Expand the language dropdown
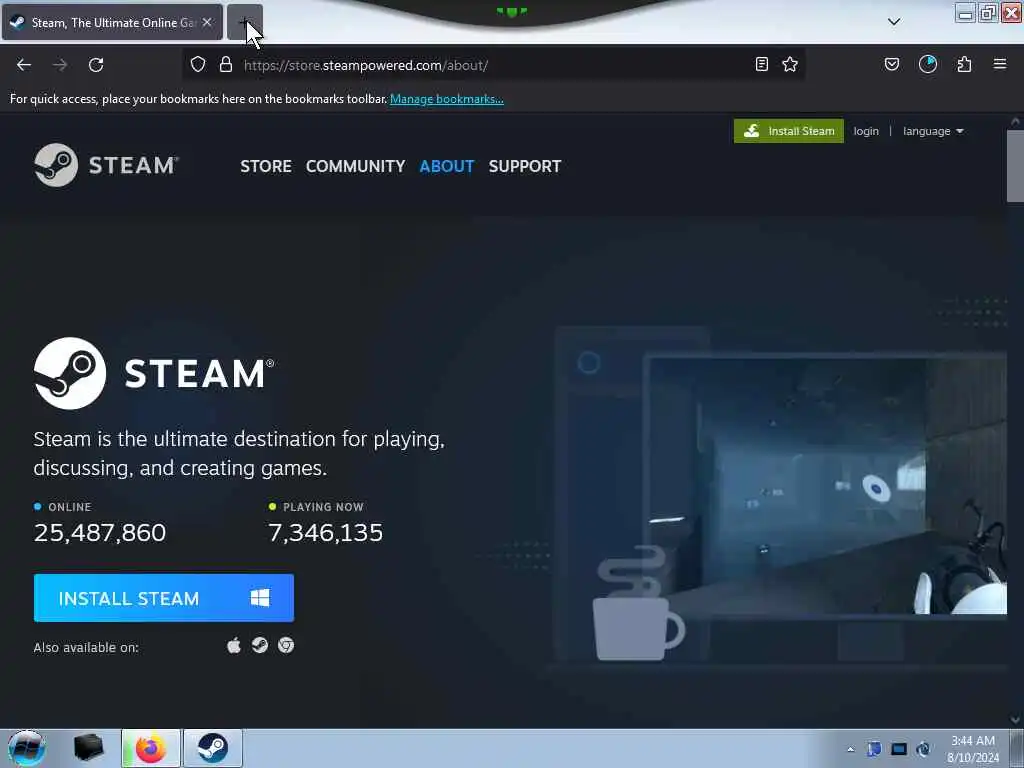 (933, 131)
